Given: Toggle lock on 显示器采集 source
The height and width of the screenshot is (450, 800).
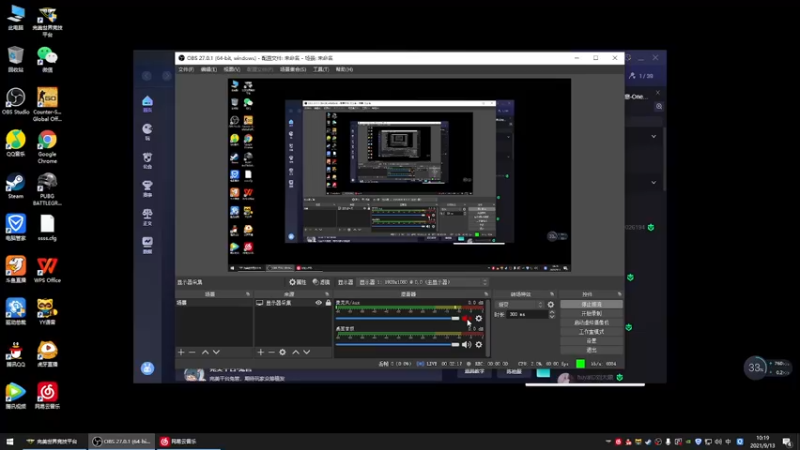Looking at the screenshot, I should point(328,303).
